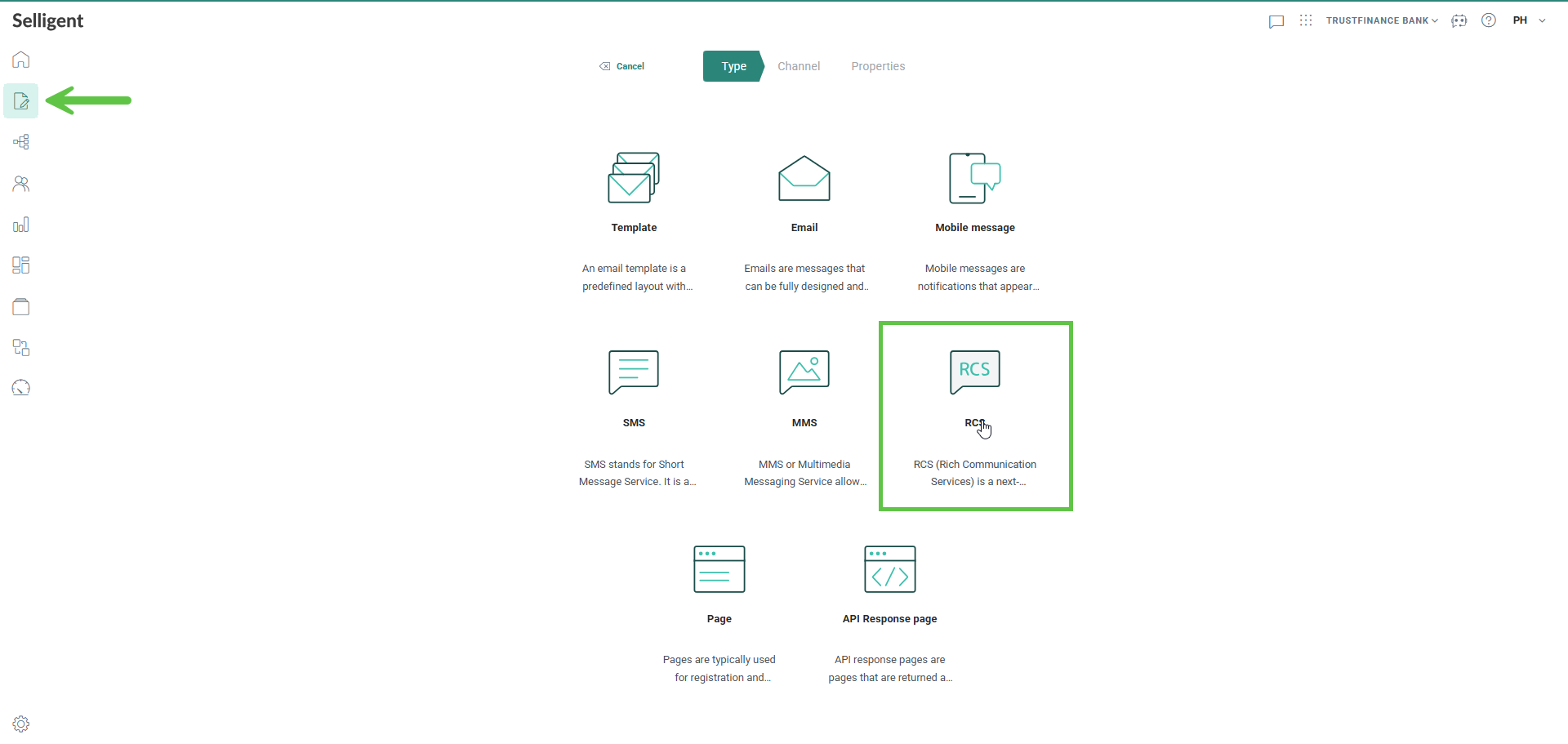Open the audience people sidebar icon
The image size is (1568, 744).
21,184
